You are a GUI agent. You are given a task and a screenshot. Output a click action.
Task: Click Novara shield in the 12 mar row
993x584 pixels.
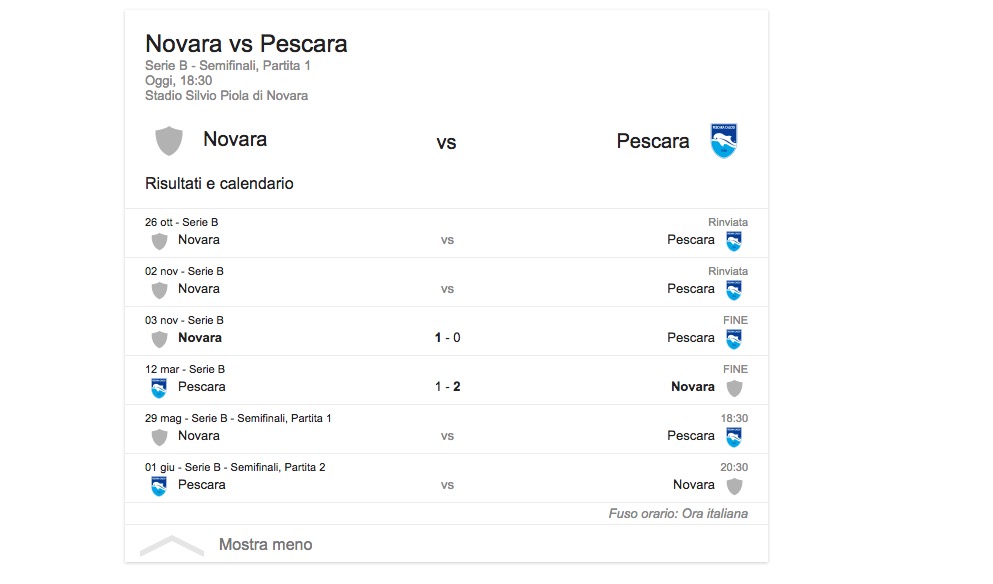click(x=734, y=388)
